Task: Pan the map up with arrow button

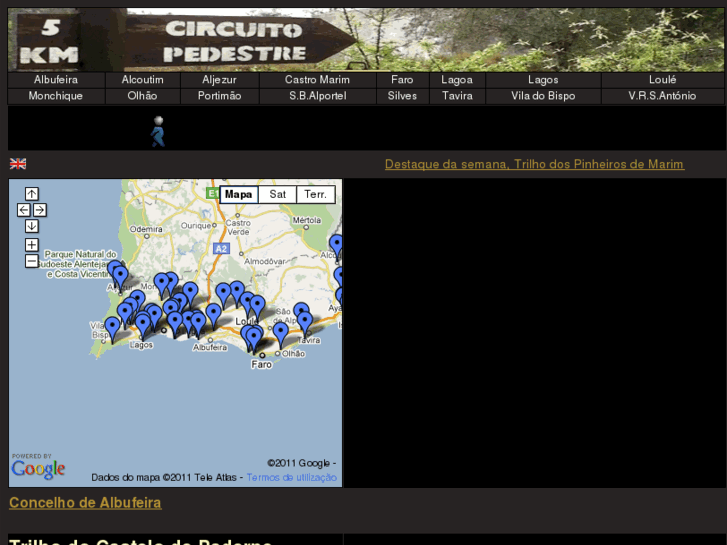Action: click(32, 193)
